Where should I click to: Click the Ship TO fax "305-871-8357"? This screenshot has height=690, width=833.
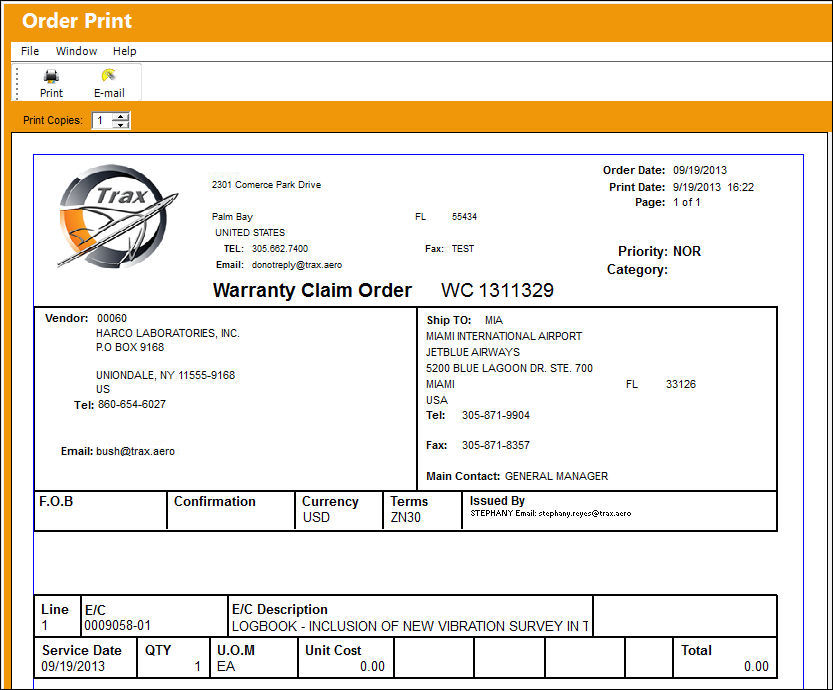pos(496,445)
